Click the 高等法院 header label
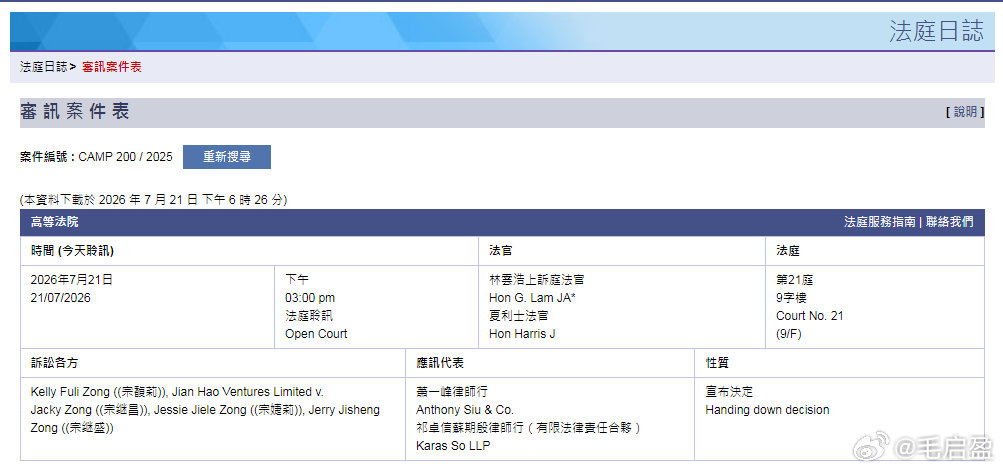The height and width of the screenshot is (471, 1003). pos(54,222)
